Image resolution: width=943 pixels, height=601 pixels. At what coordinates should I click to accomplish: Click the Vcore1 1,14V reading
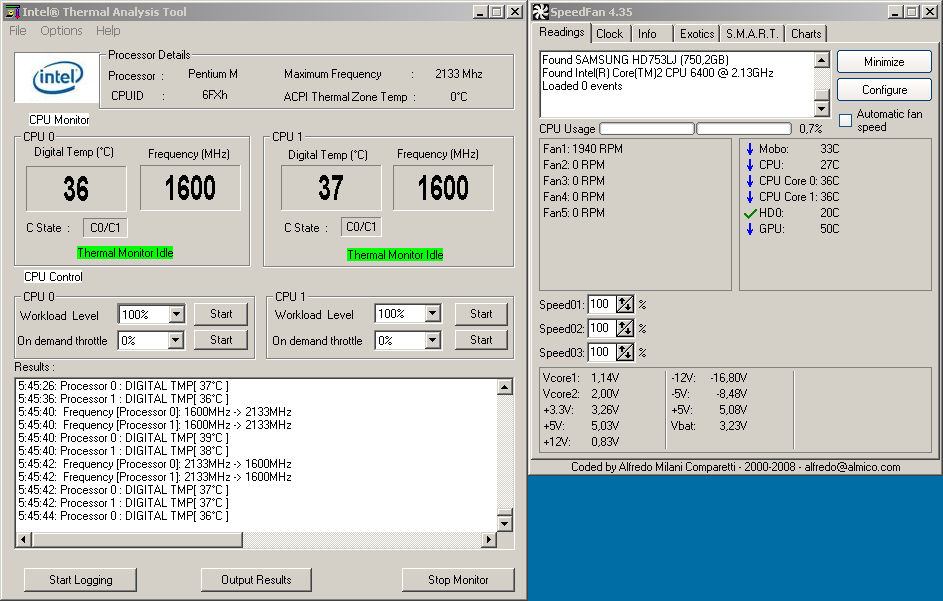pyautogui.click(x=581, y=378)
